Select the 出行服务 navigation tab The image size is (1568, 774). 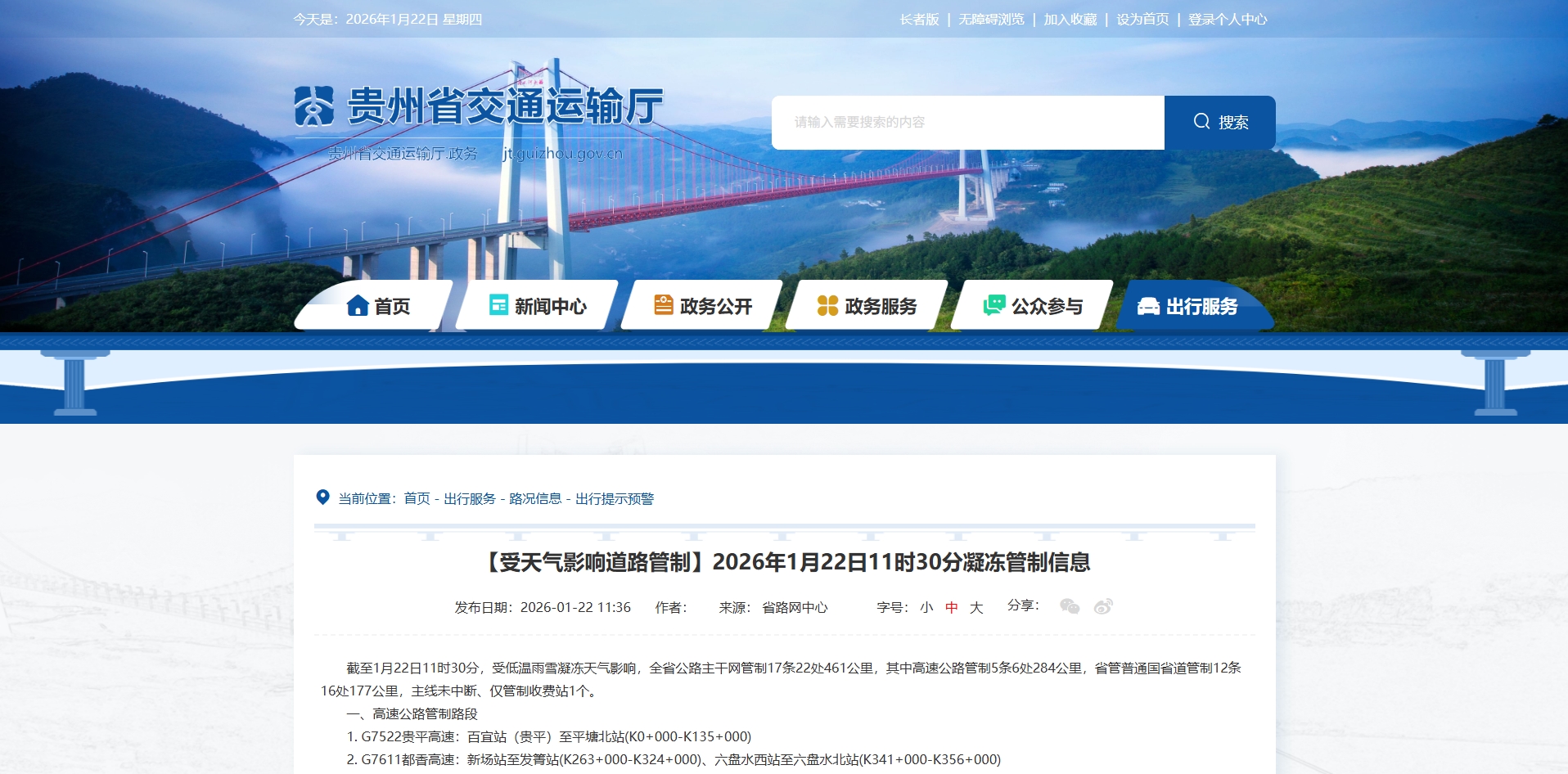1188,306
